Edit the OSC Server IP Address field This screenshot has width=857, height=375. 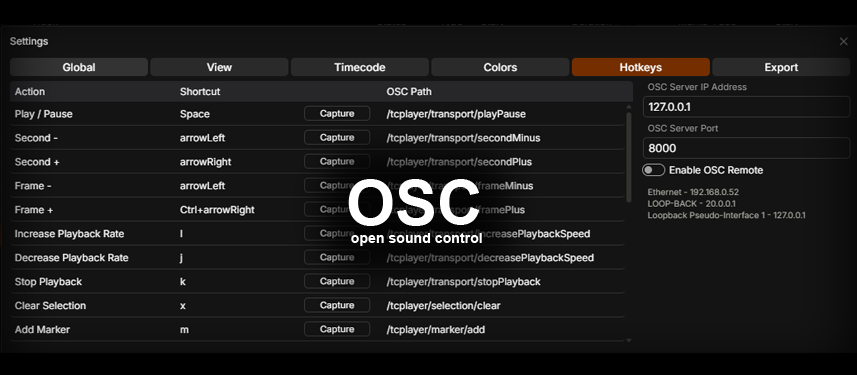(x=746, y=107)
